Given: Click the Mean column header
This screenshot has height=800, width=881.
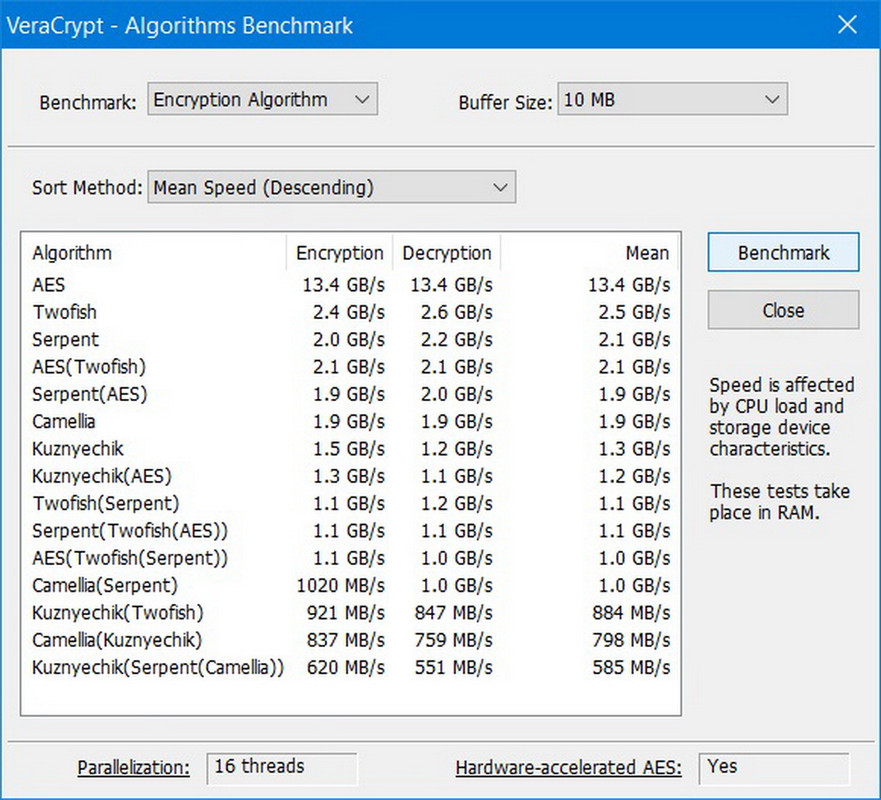Looking at the screenshot, I should tap(589, 253).
